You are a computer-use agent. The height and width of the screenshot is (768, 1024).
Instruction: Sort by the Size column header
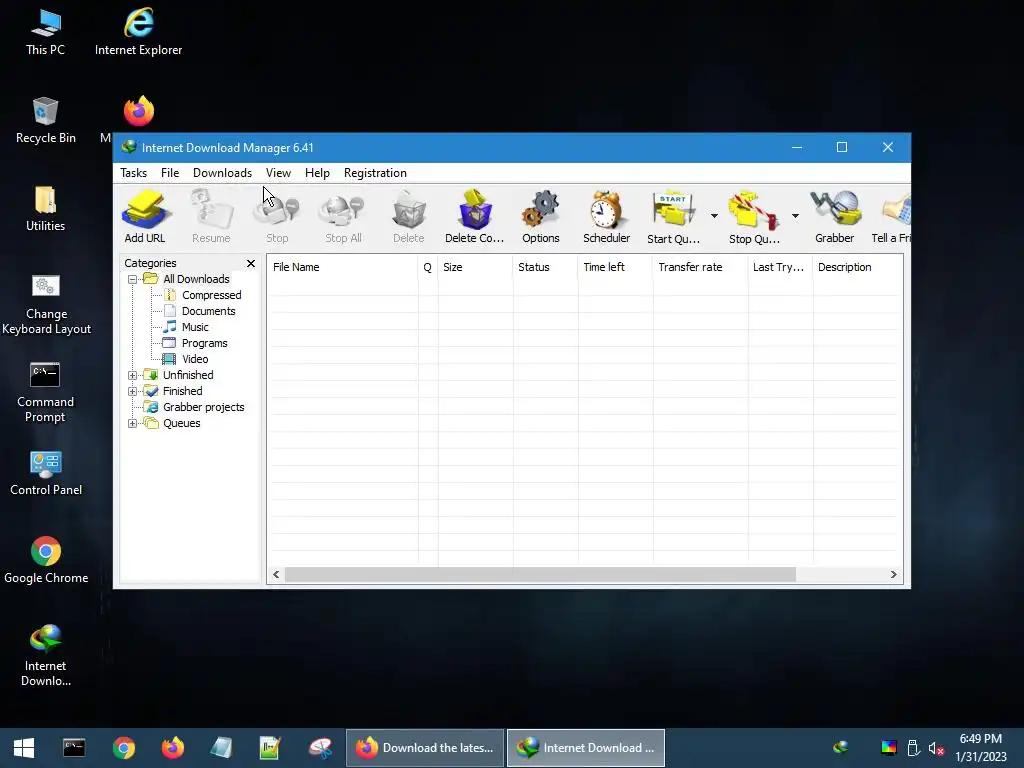point(475,267)
